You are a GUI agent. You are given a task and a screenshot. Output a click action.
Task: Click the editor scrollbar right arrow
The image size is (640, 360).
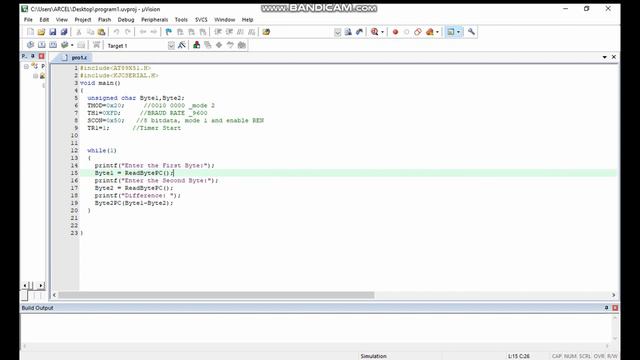click(x=613, y=295)
